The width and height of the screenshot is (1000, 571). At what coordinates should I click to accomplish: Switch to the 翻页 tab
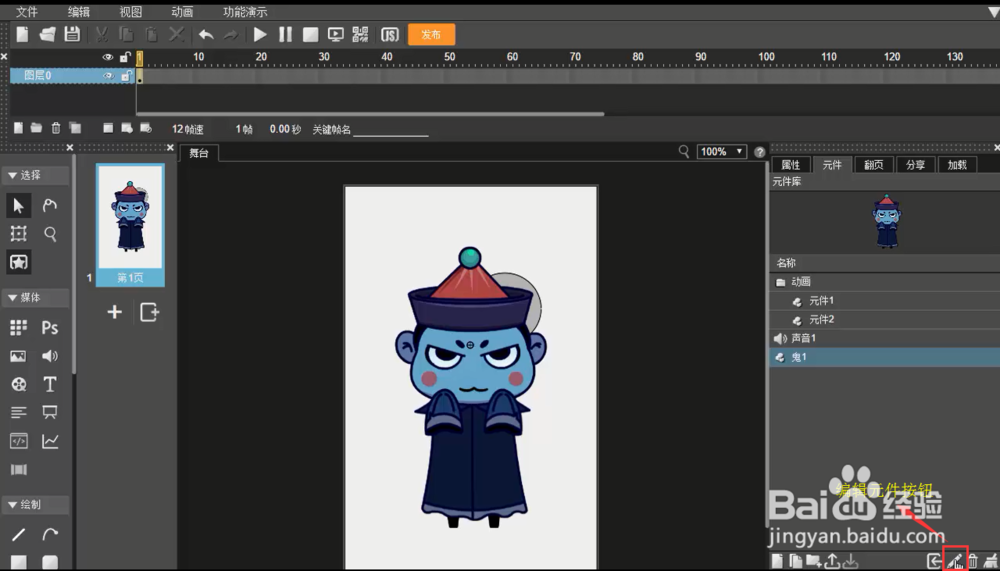[x=874, y=165]
